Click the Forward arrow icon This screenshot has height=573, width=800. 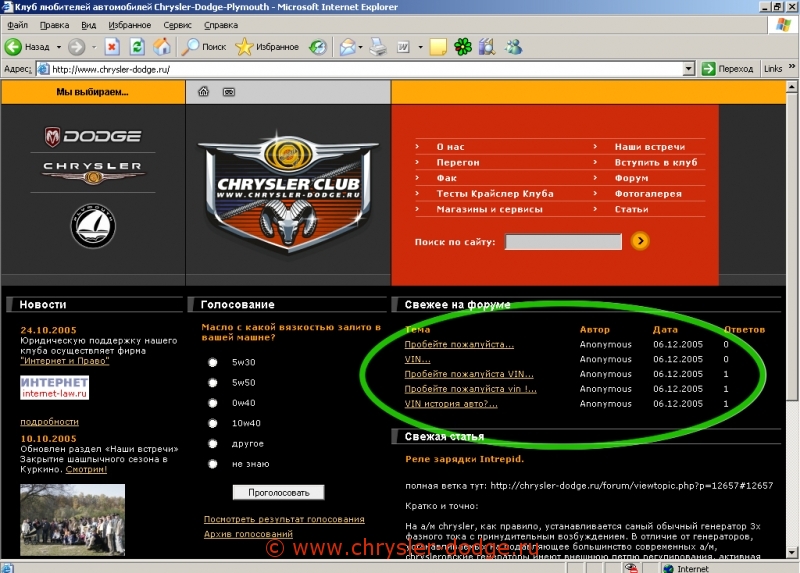click(77, 47)
